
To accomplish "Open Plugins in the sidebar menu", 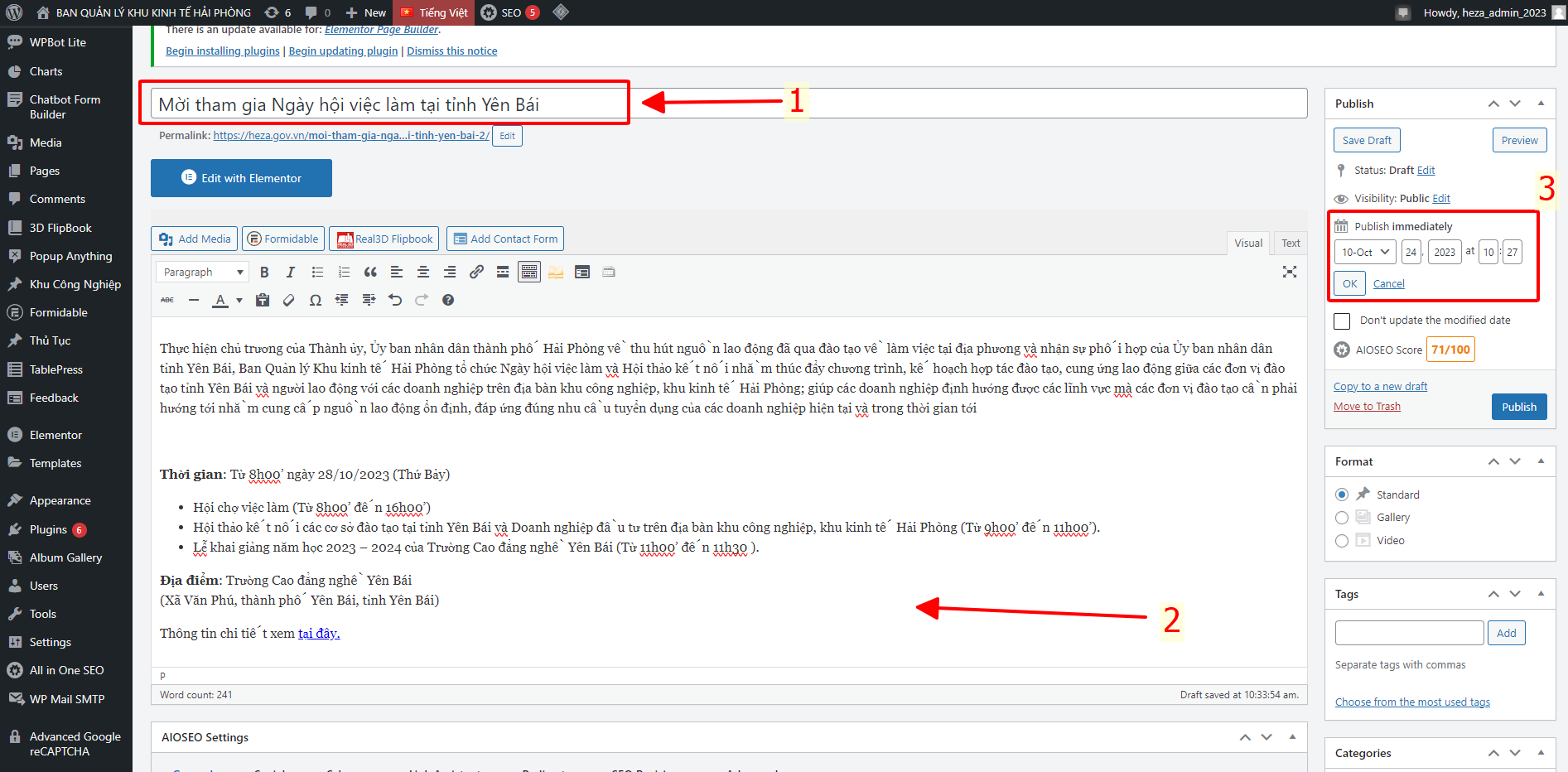I will 48,530.
